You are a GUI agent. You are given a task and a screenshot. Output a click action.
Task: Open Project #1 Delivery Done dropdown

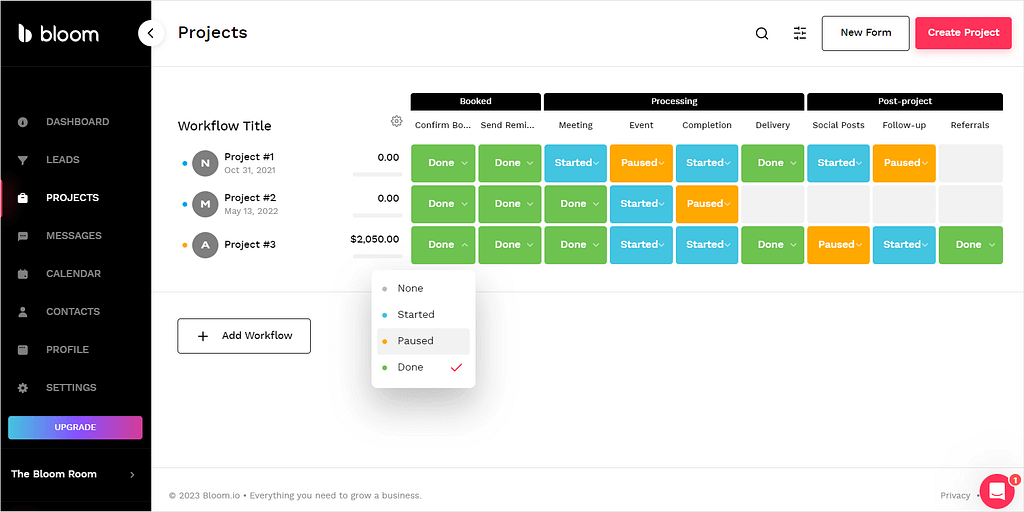(773, 163)
